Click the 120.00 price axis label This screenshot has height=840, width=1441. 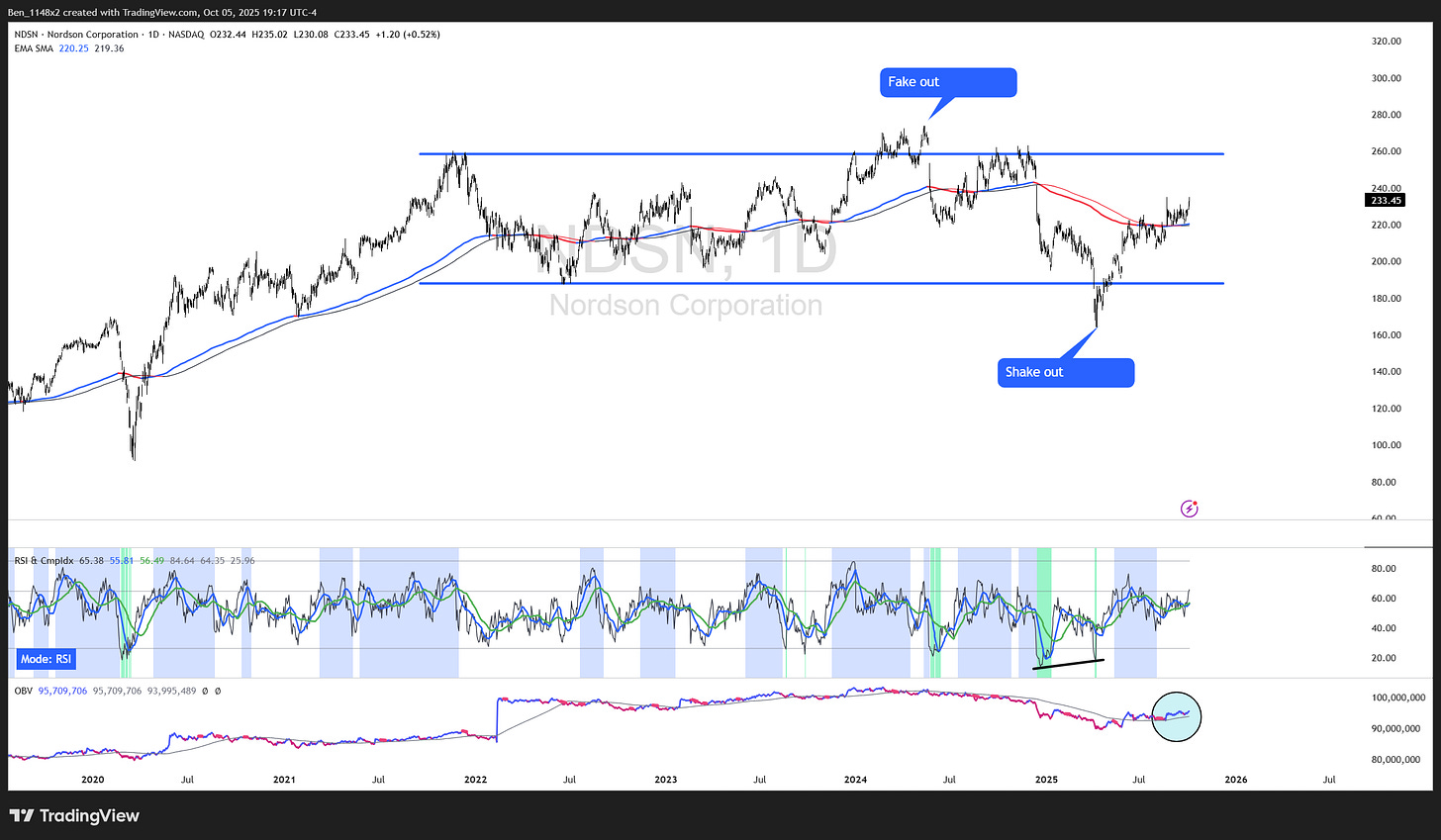point(1387,409)
